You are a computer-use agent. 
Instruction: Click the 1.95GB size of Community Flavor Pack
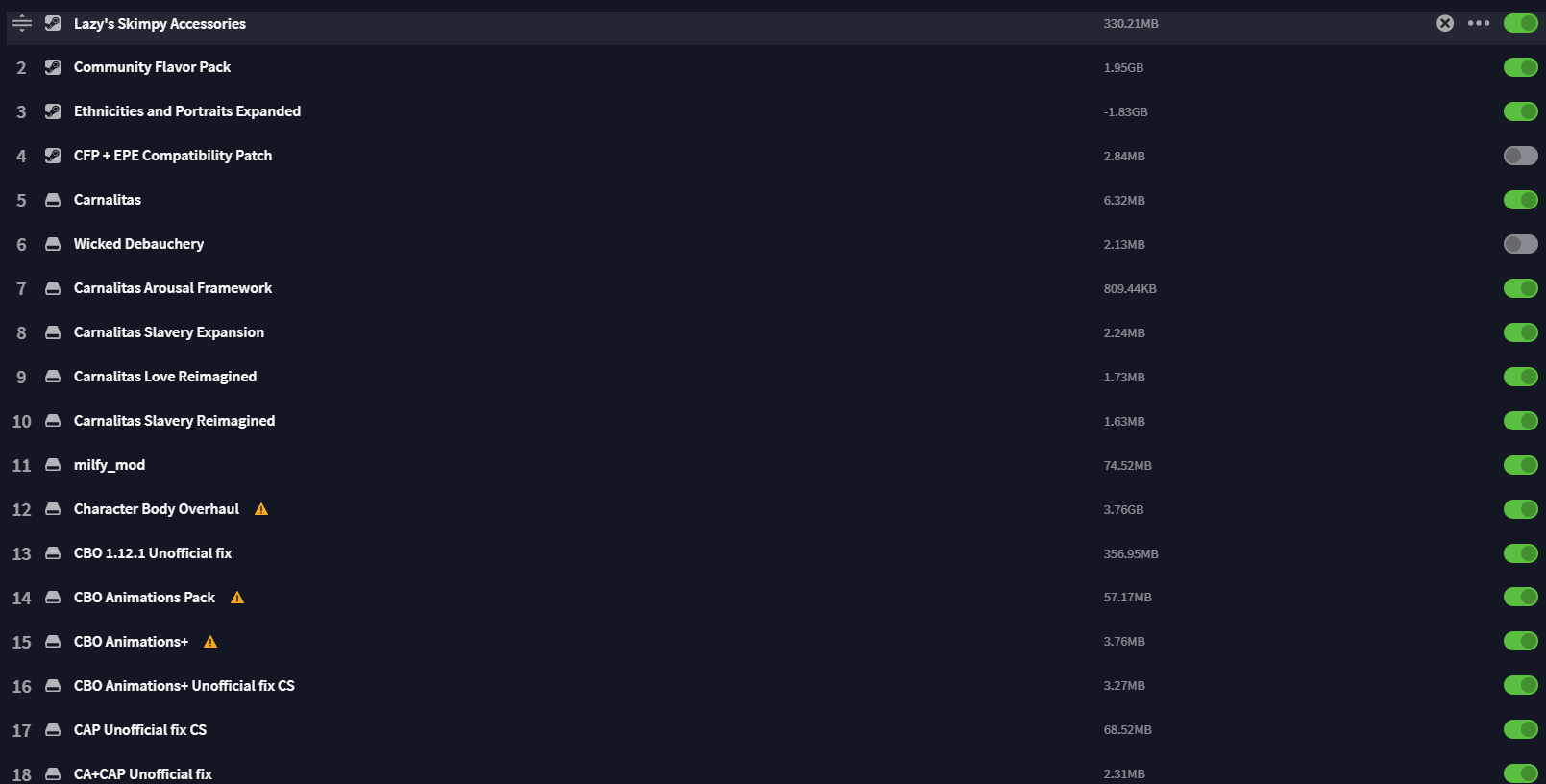click(1123, 68)
